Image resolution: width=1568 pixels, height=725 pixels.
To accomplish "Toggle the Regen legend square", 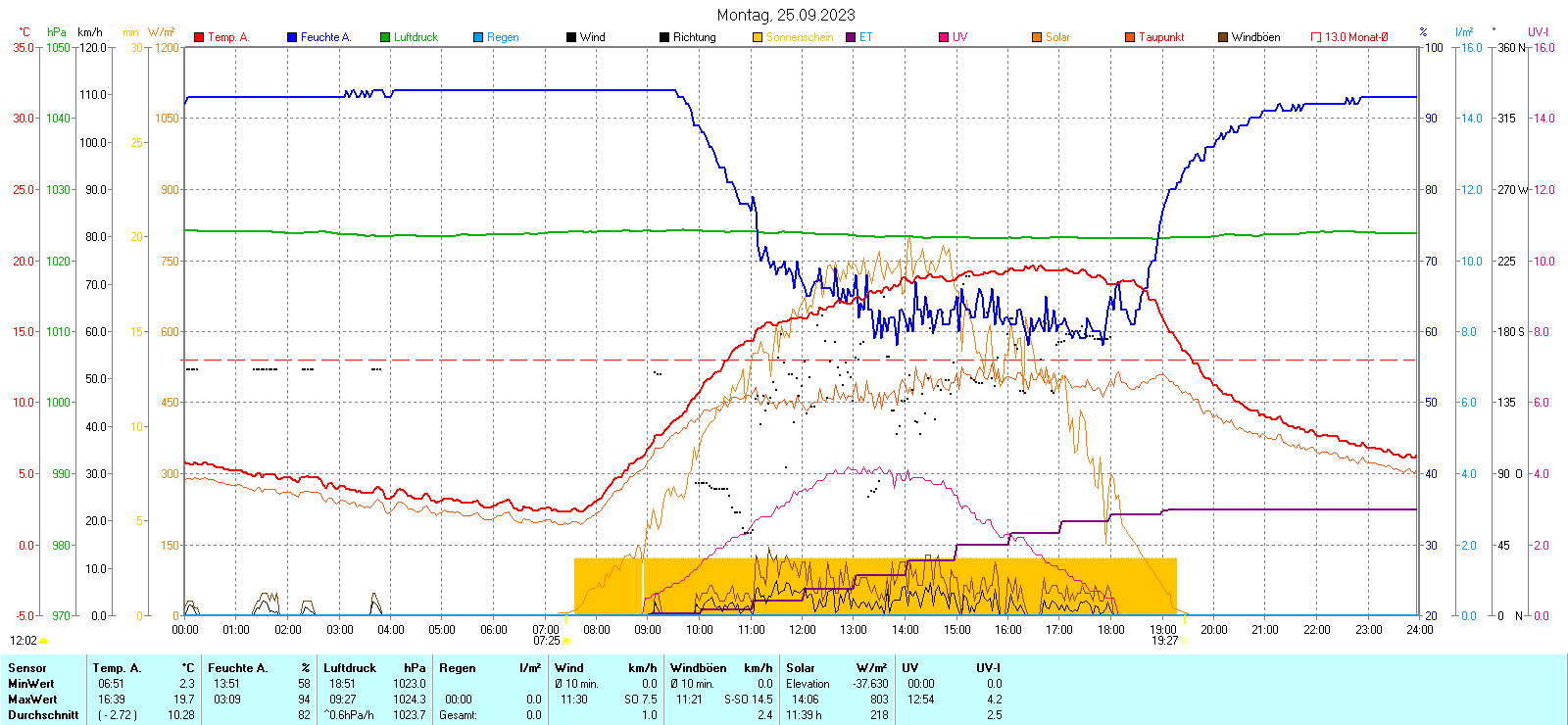I will point(478,37).
